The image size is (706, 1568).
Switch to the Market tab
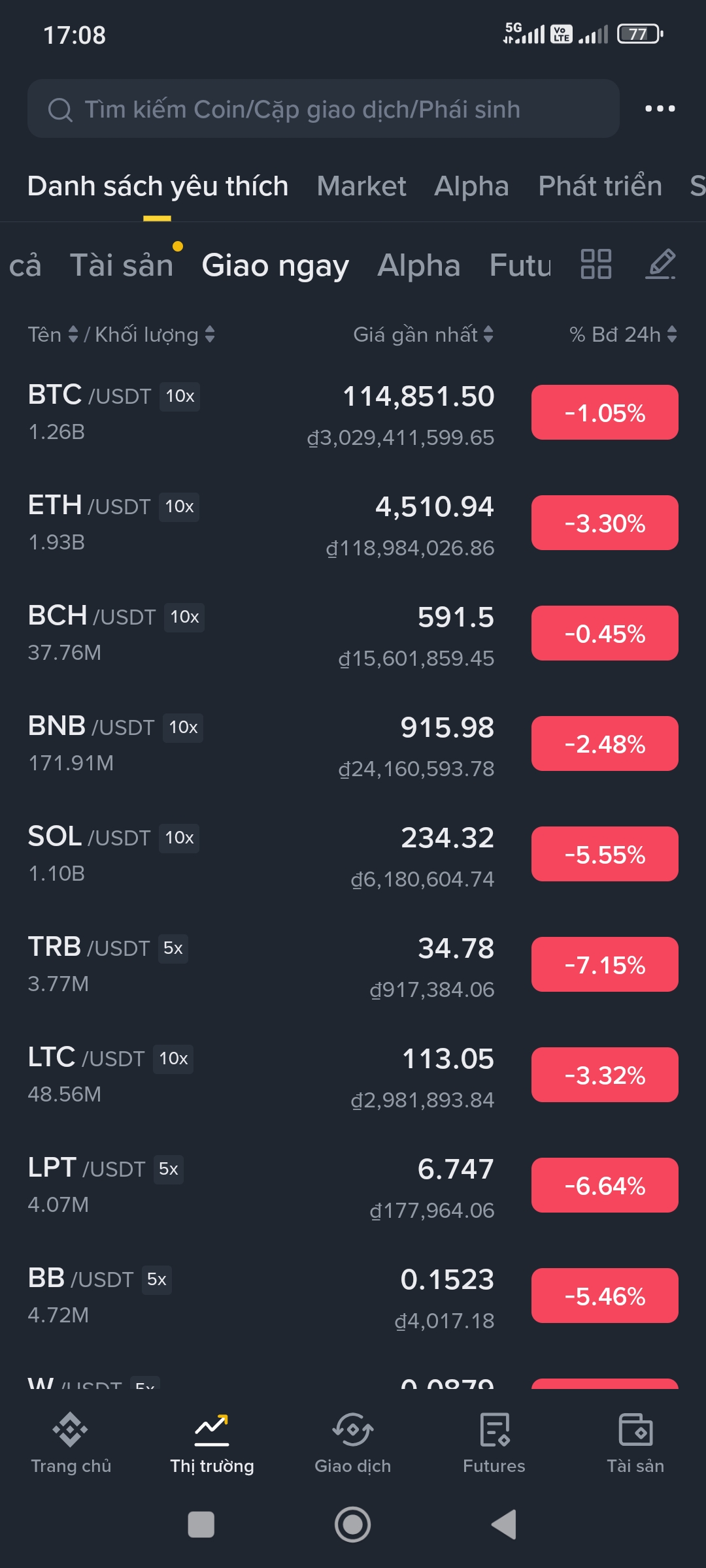click(x=361, y=186)
